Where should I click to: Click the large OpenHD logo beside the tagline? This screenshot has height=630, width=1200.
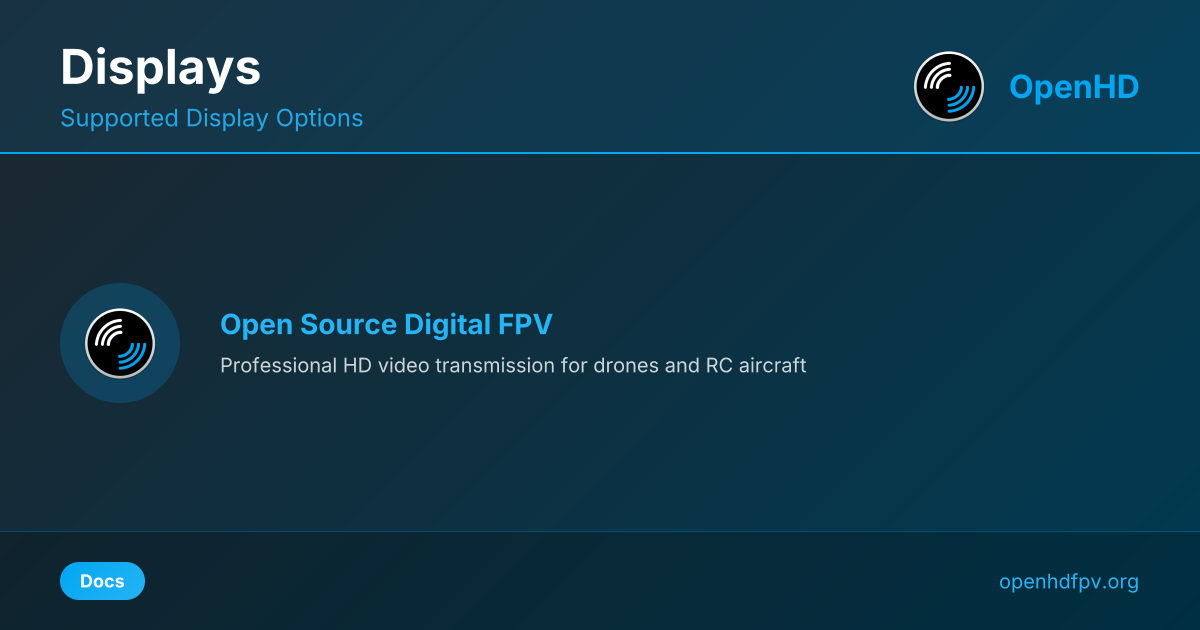click(120, 343)
